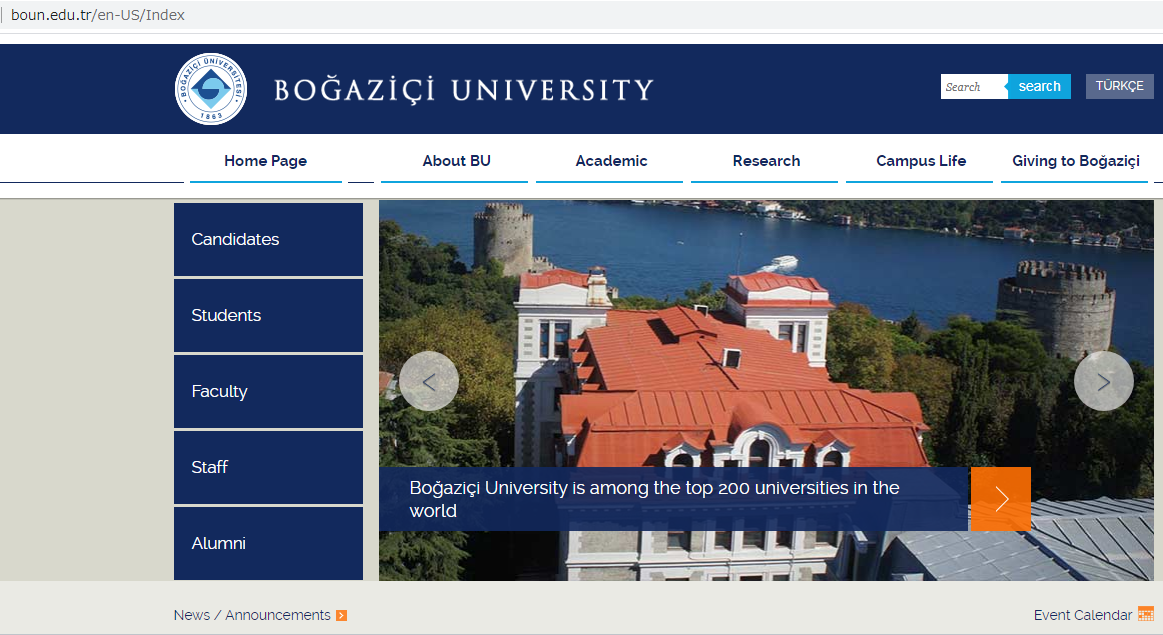Viewport: 1163px width, 635px height.
Task: Open the story via orange arrow button
Action: pos(1001,499)
